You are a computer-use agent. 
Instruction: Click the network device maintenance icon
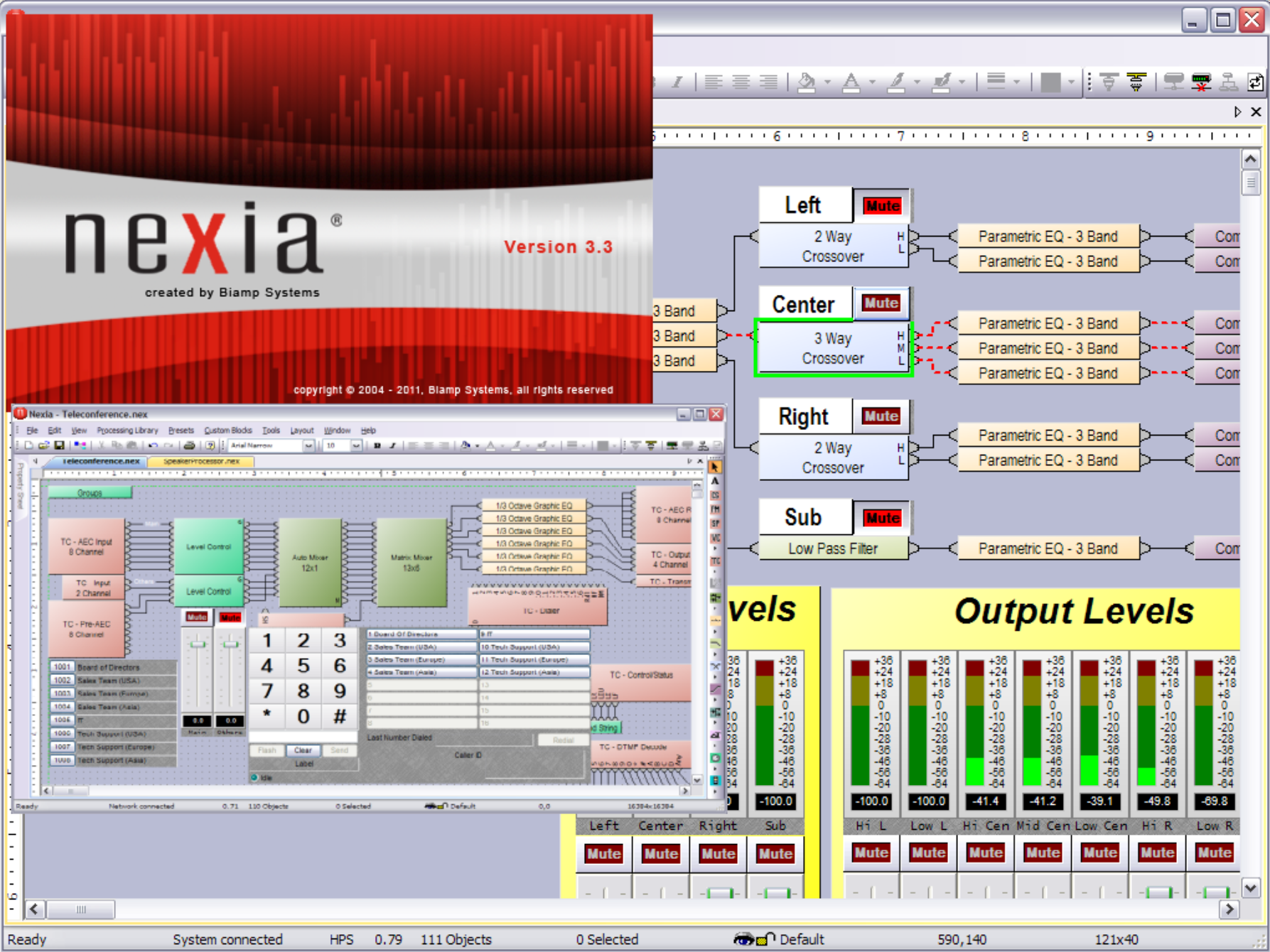click(x=1229, y=82)
